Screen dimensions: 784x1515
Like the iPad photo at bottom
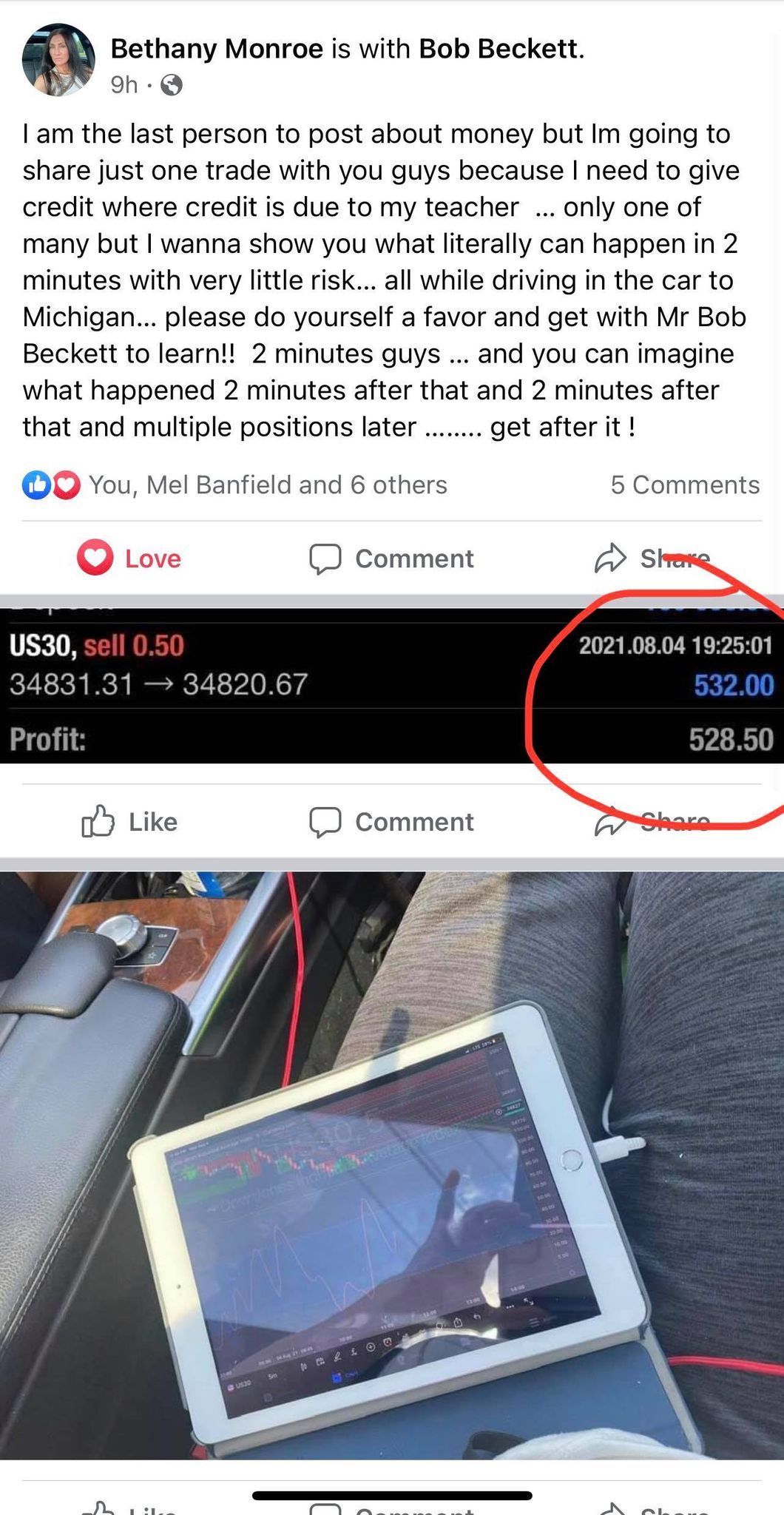(x=129, y=1506)
